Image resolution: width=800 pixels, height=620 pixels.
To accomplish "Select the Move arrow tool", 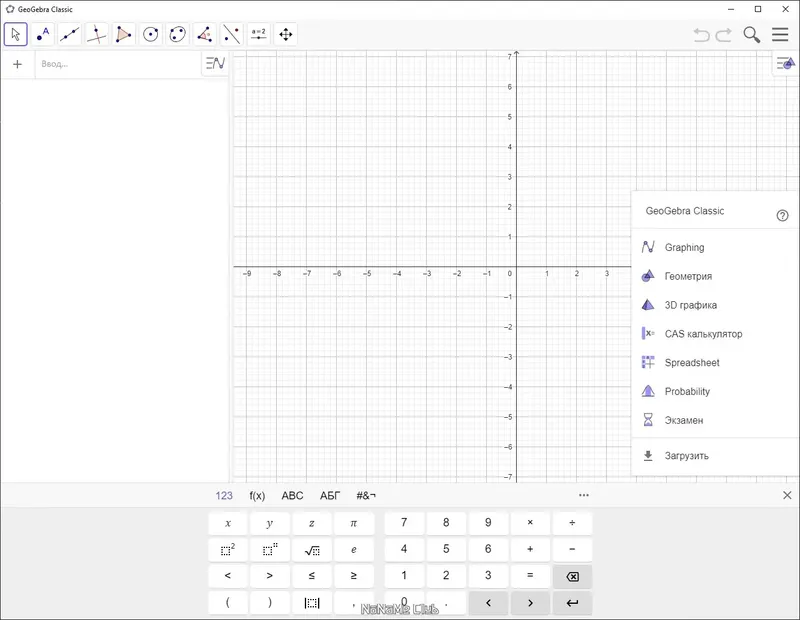I will 15,34.
